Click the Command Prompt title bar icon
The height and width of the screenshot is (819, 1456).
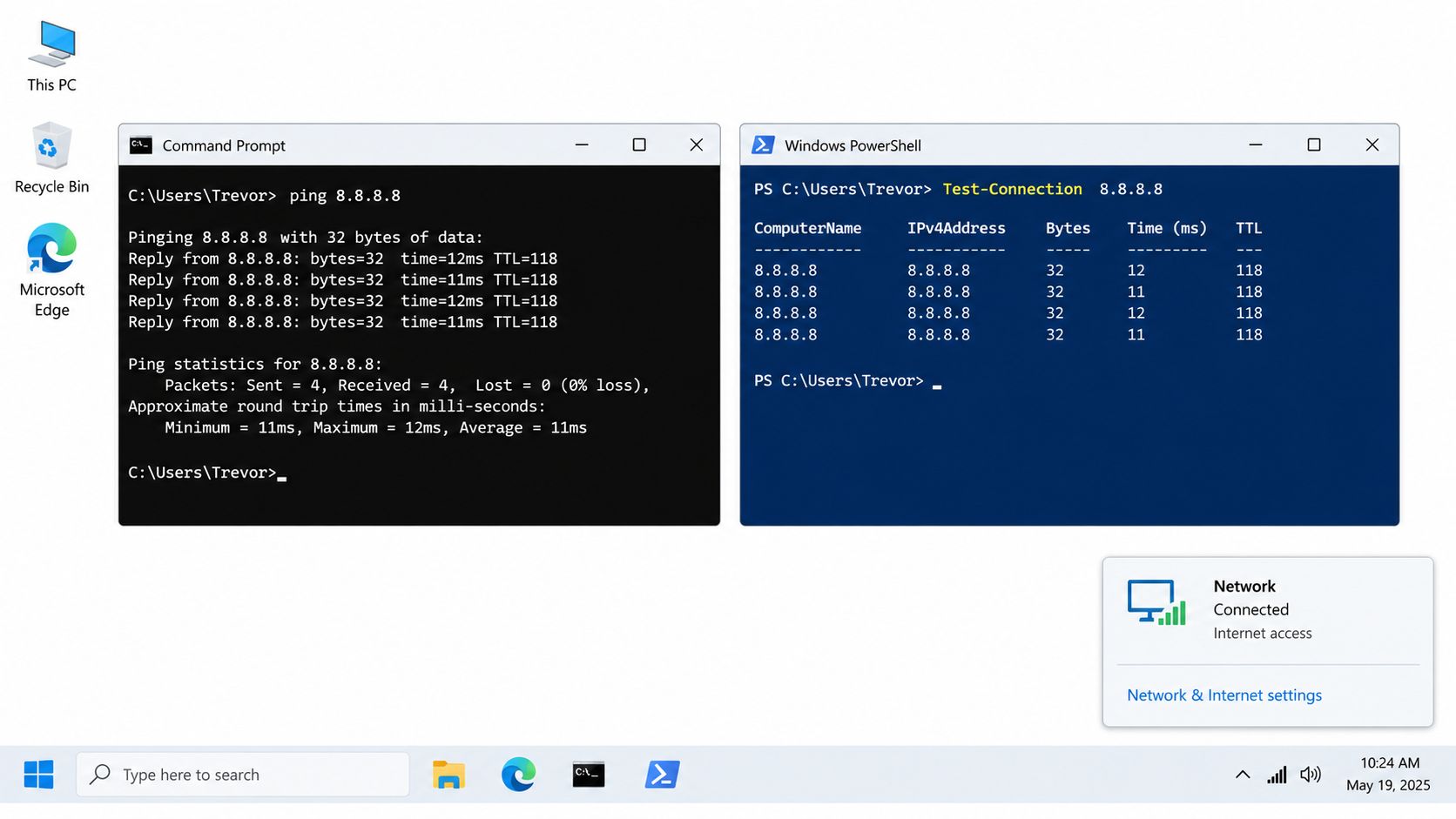141,145
